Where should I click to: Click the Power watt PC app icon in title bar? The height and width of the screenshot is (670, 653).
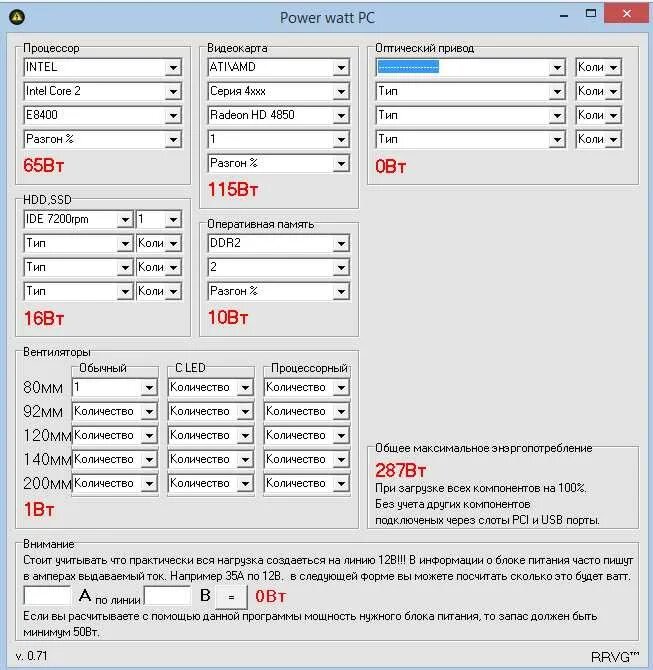17,17
